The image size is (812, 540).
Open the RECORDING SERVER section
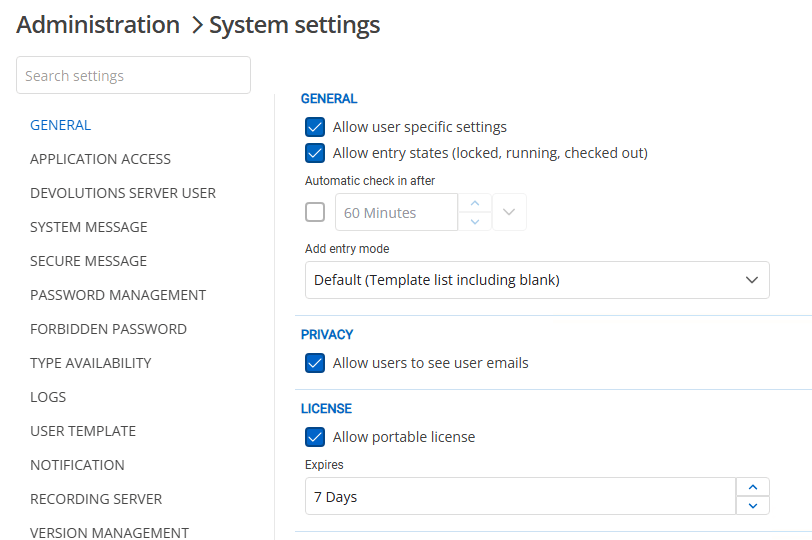pyautogui.click(x=96, y=499)
